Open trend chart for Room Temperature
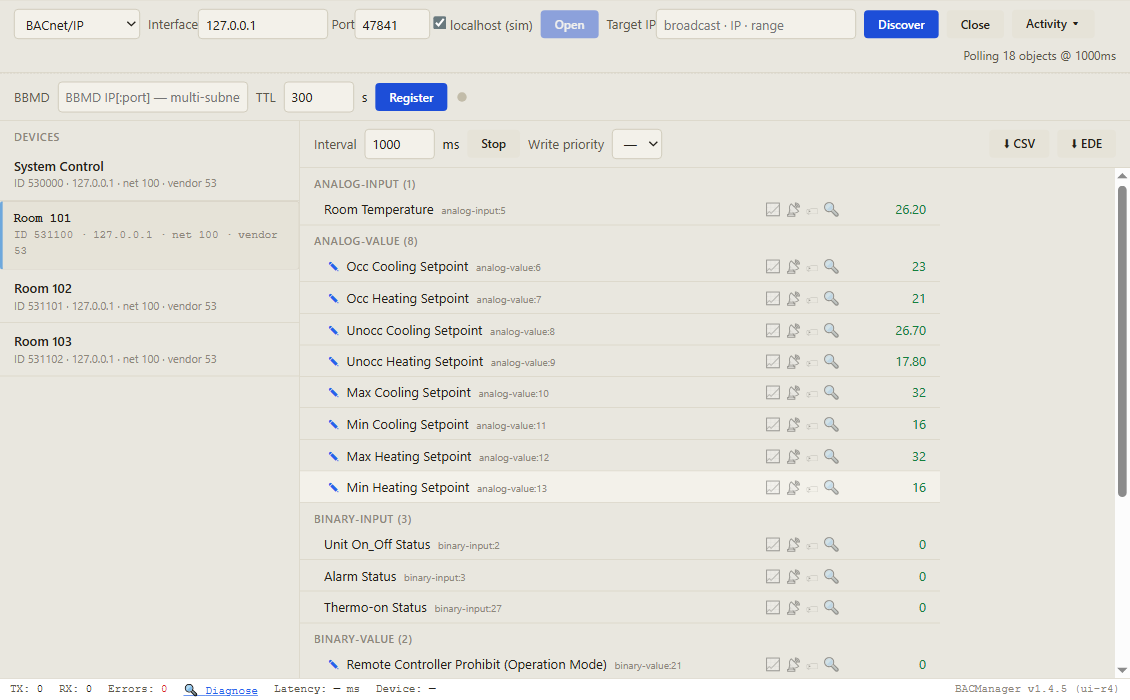The image size is (1130, 700). (x=773, y=210)
